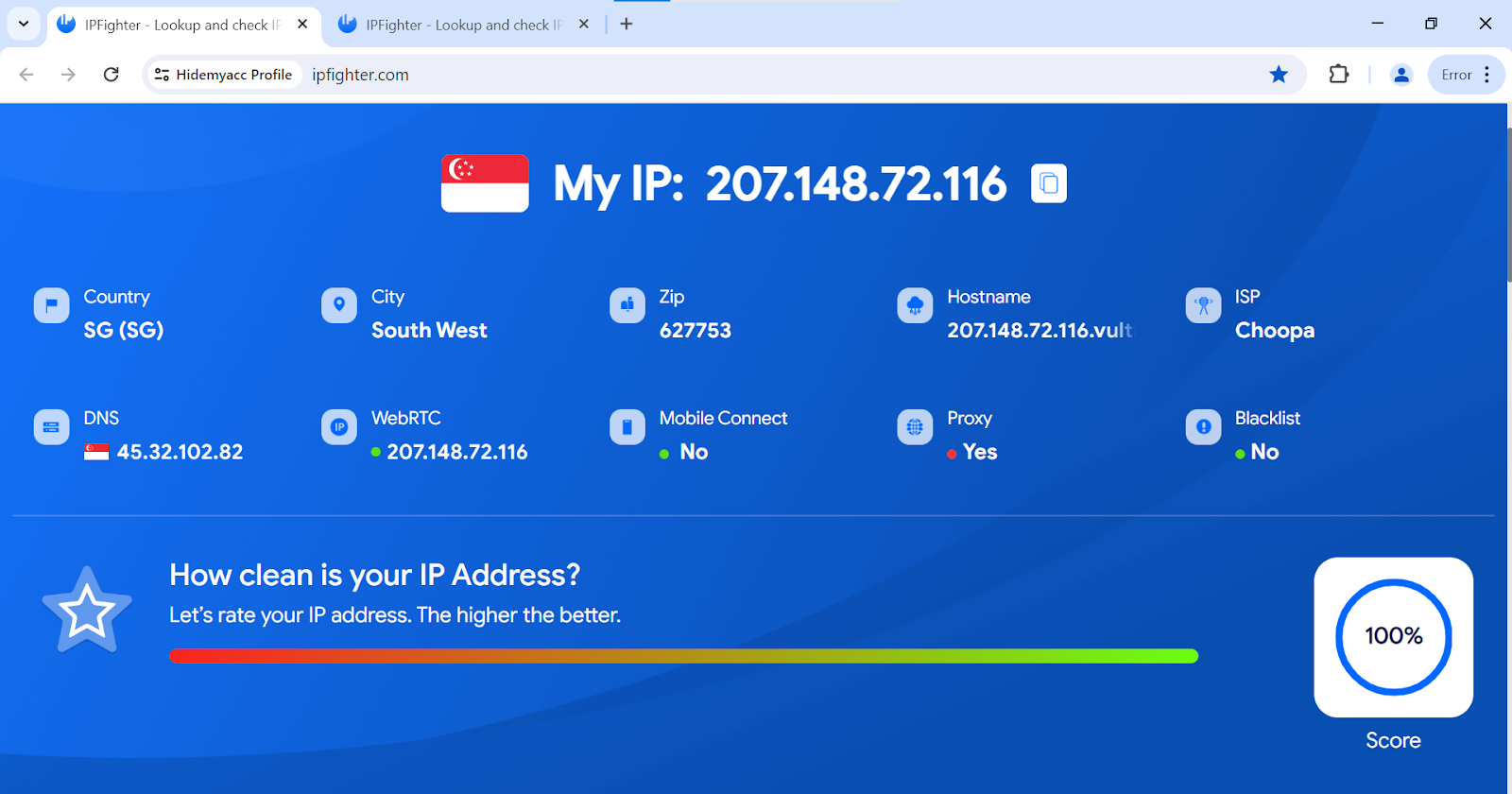The height and width of the screenshot is (794, 1512).
Task: Click the ISP antenna icon
Action: pos(1203,305)
